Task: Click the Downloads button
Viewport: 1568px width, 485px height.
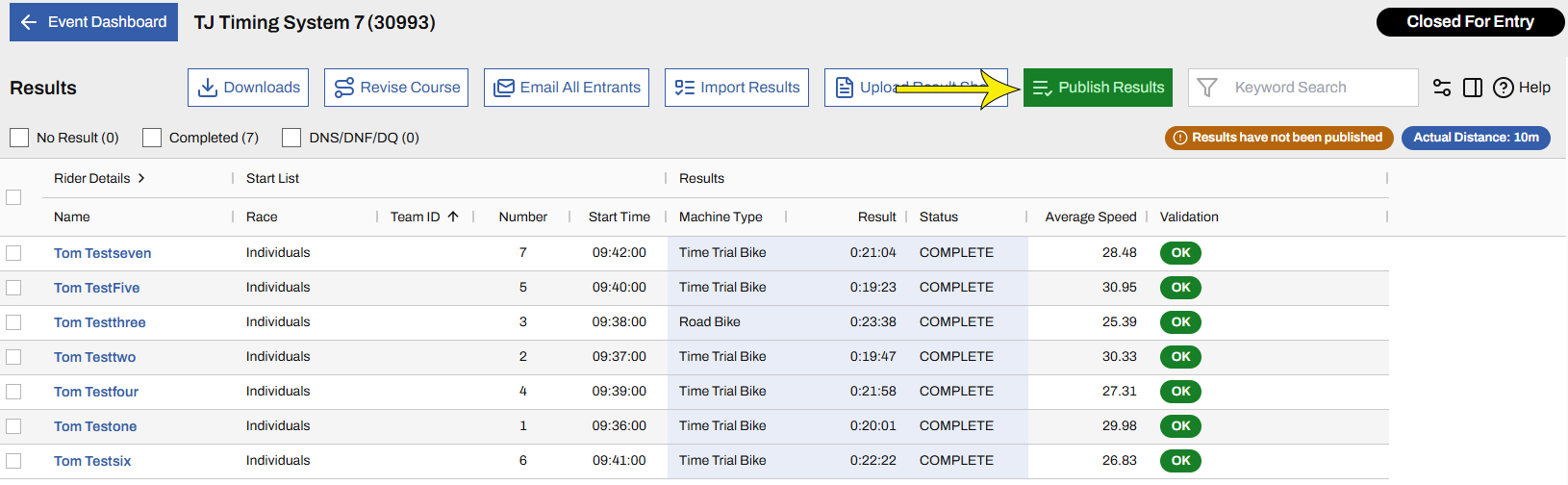Action: (248, 88)
